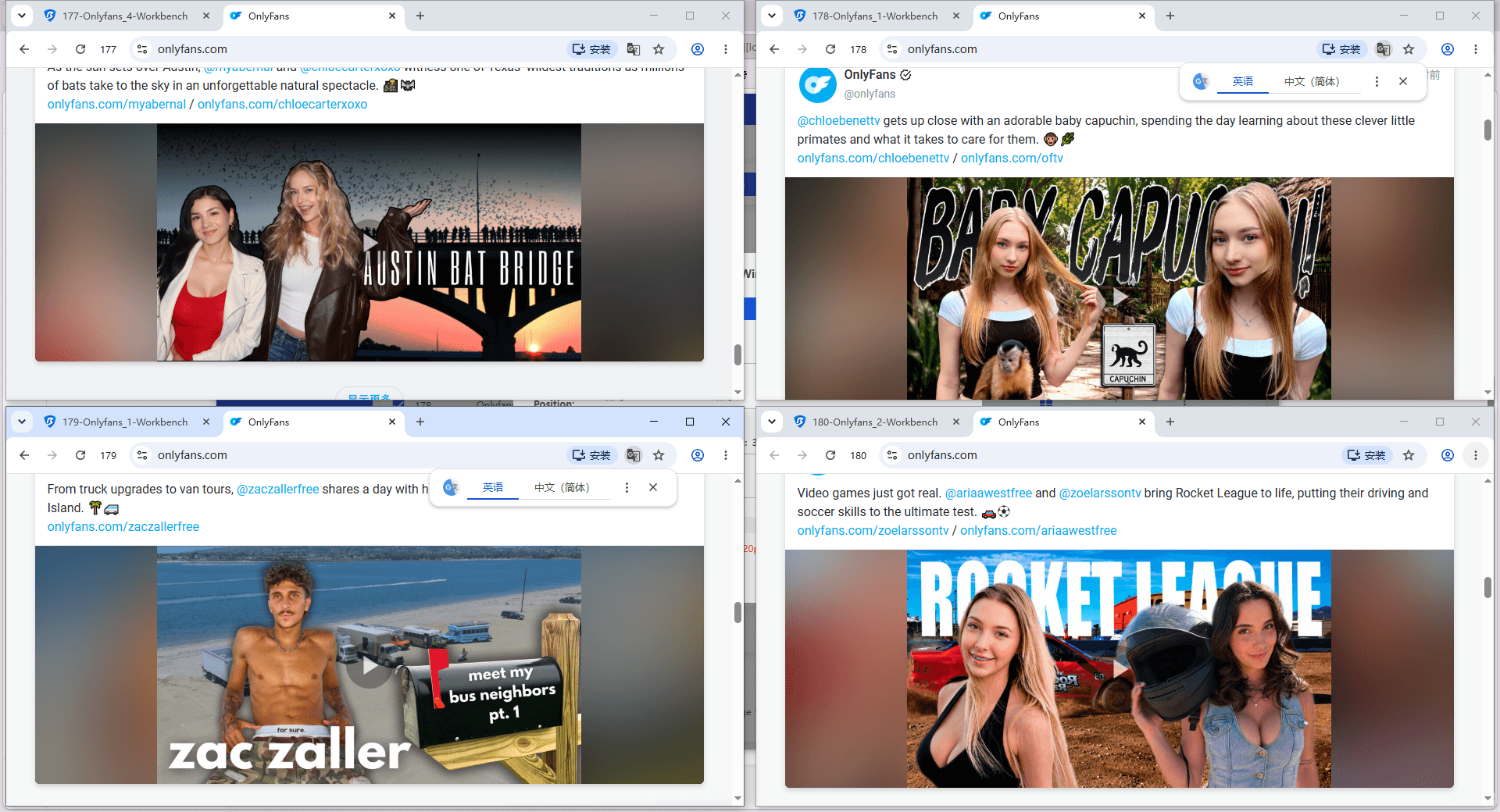Viewport: 1500px width, 812px height.
Task: Open profile icon in window 178
Action: coord(1448,49)
